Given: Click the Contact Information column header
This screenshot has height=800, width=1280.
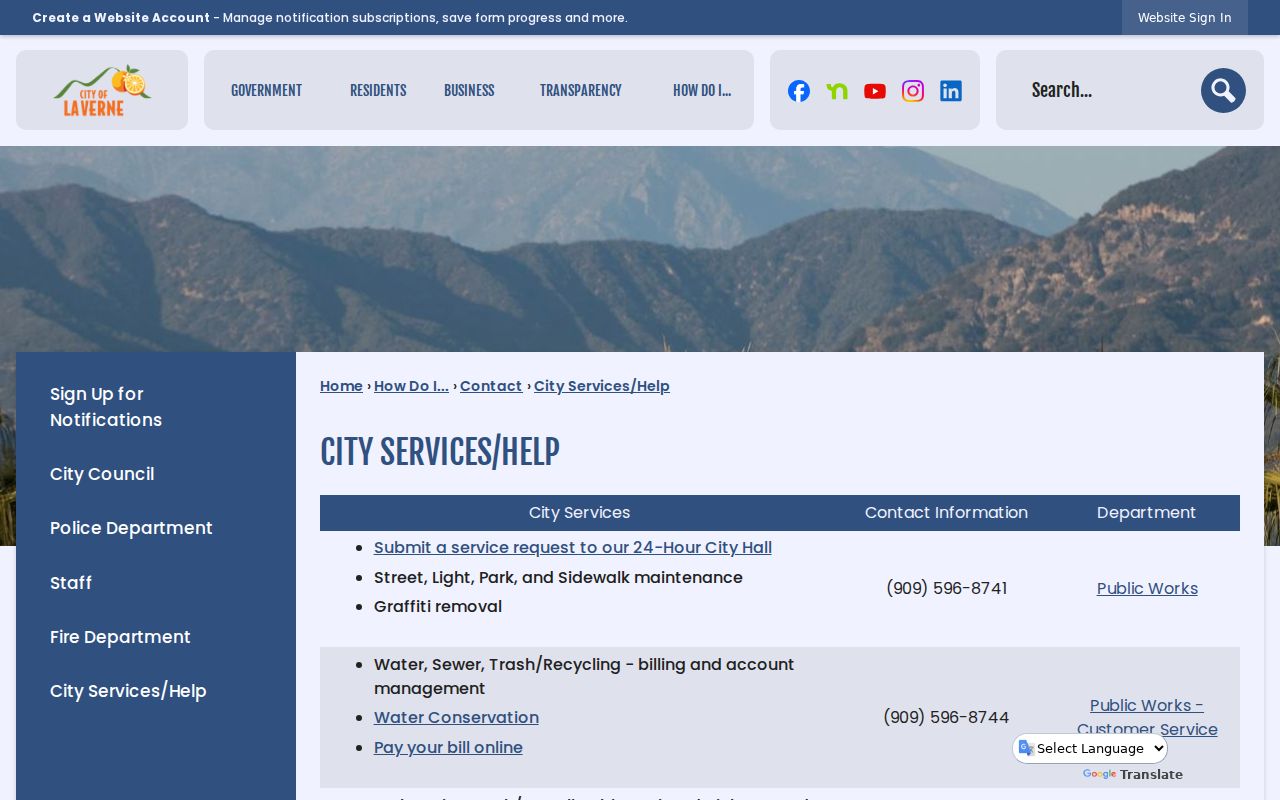Looking at the screenshot, I should coord(946,513).
